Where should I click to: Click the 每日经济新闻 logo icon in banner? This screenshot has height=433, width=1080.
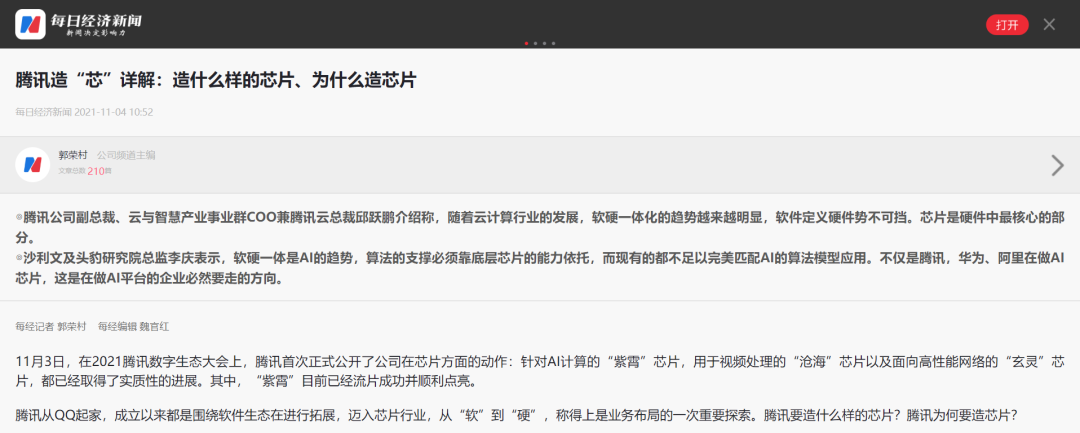(x=30, y=25)
